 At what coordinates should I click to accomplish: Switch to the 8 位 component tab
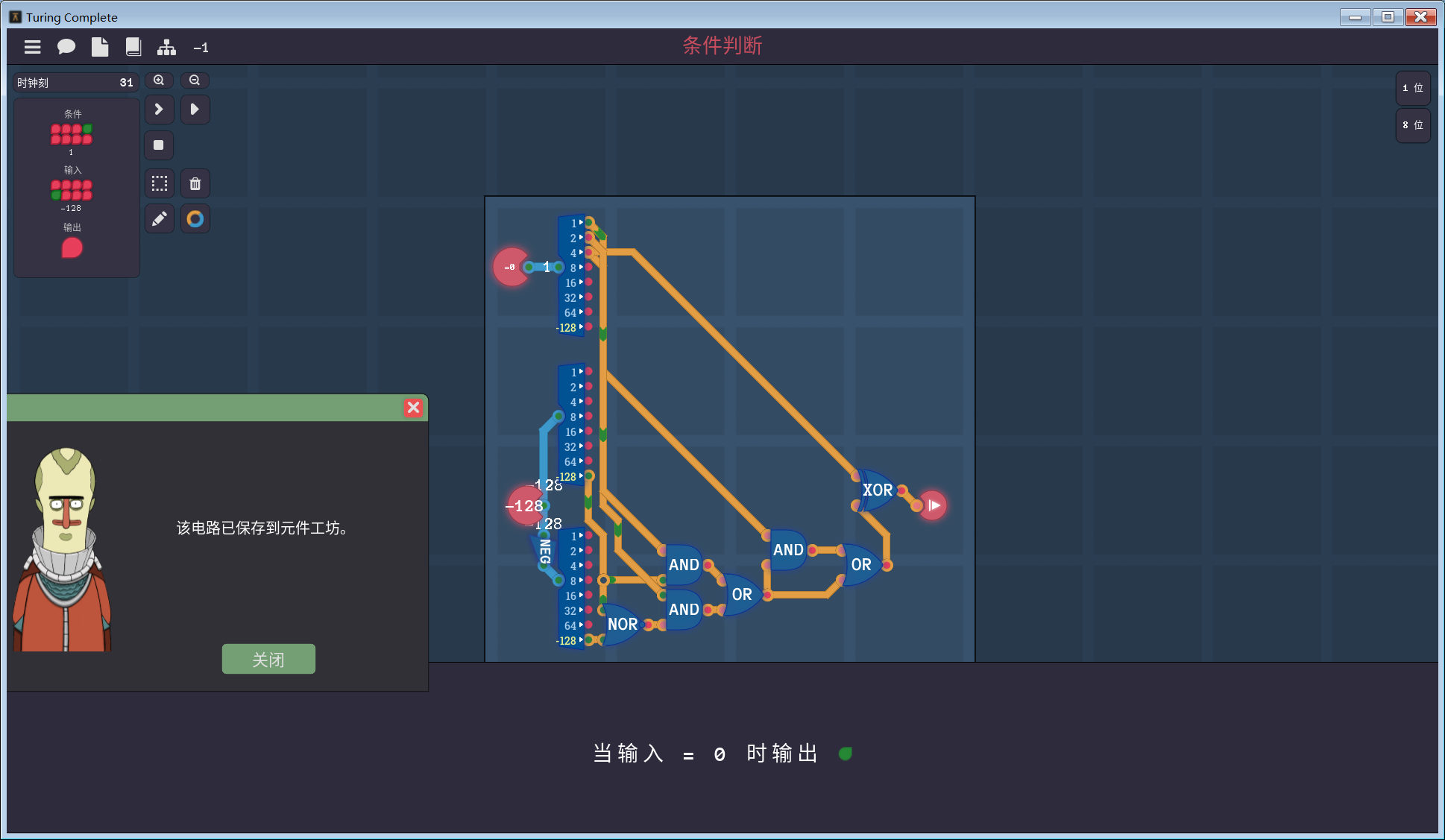coord(1412,125)
